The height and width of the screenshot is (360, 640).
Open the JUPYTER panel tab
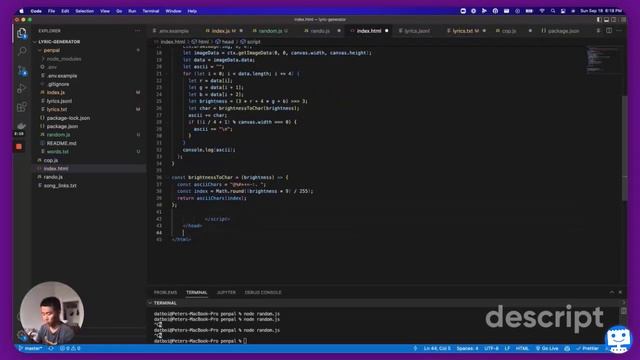click(x=226, y=292)
